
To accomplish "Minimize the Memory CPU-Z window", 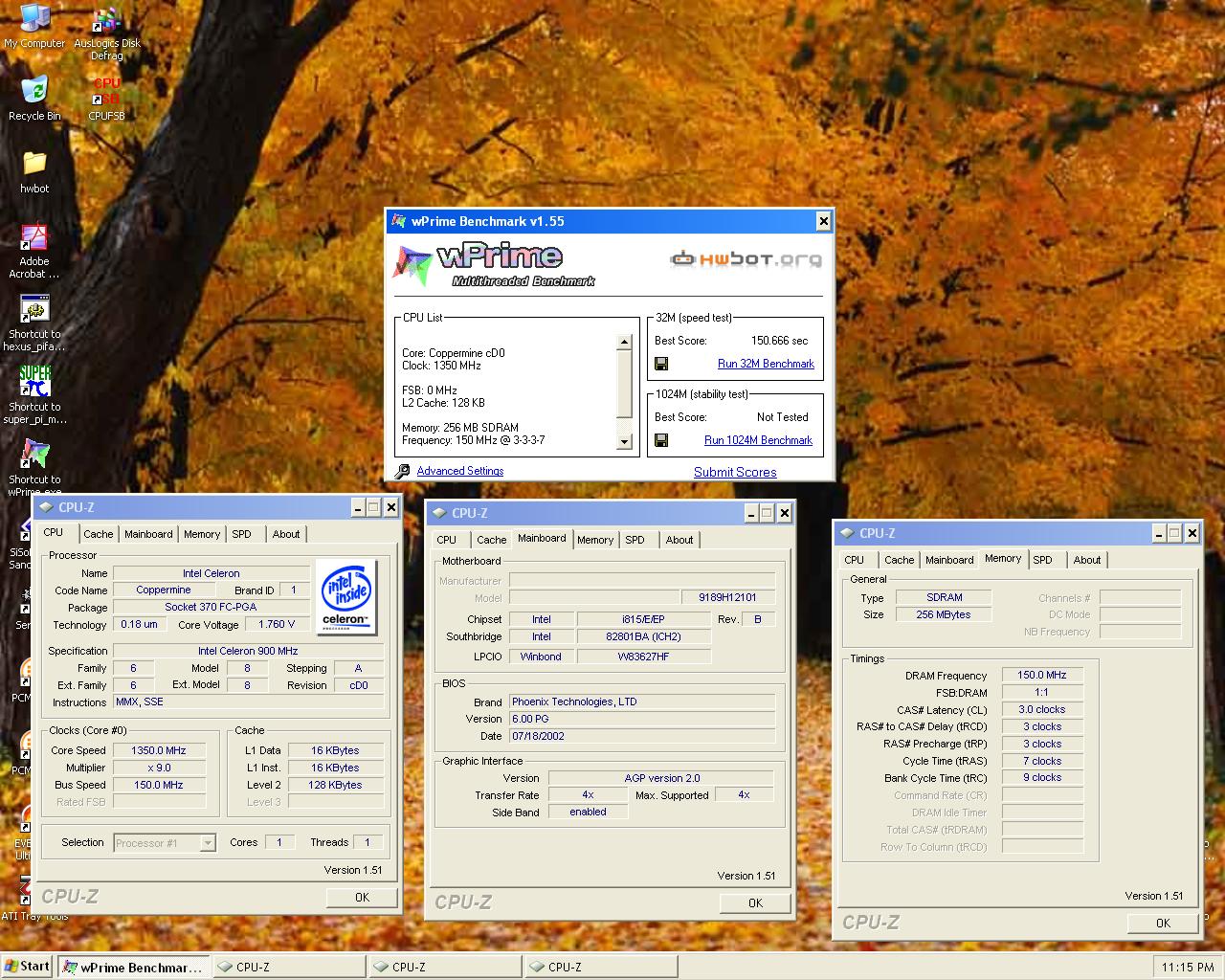I will click(1159, 533).
